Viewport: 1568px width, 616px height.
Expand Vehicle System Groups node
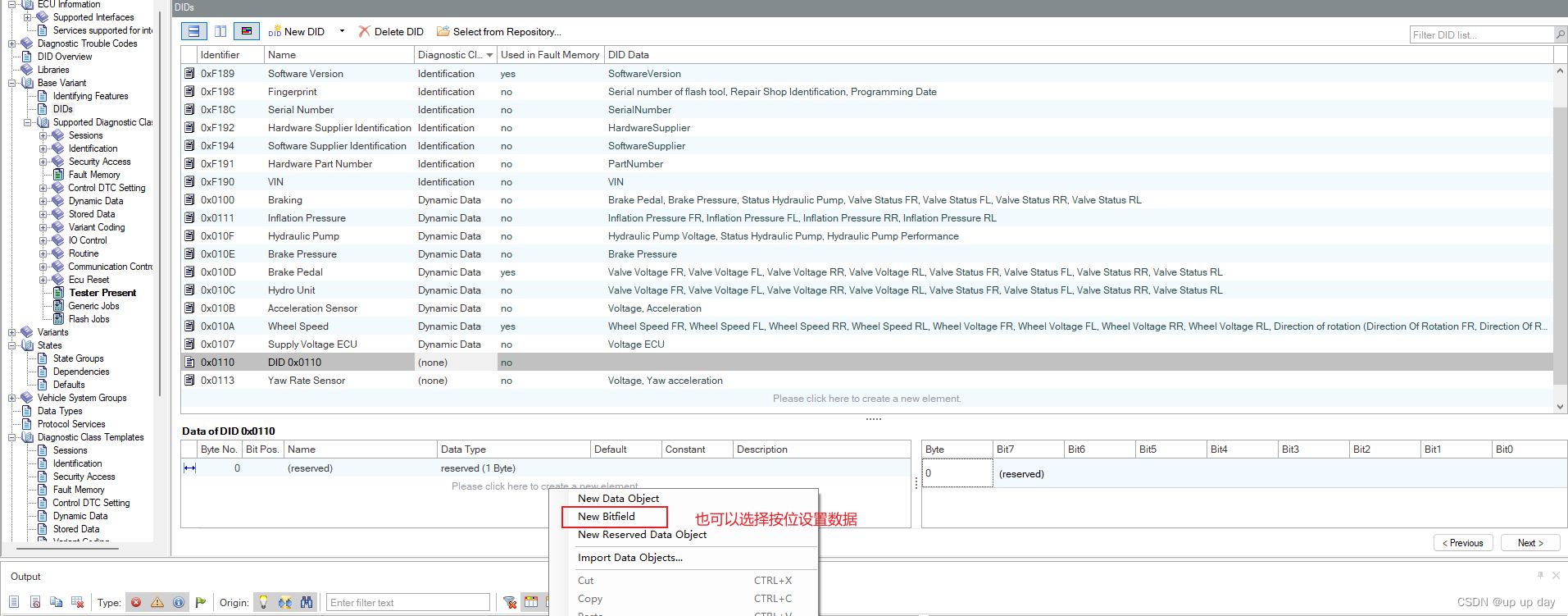tap(12, 398)
